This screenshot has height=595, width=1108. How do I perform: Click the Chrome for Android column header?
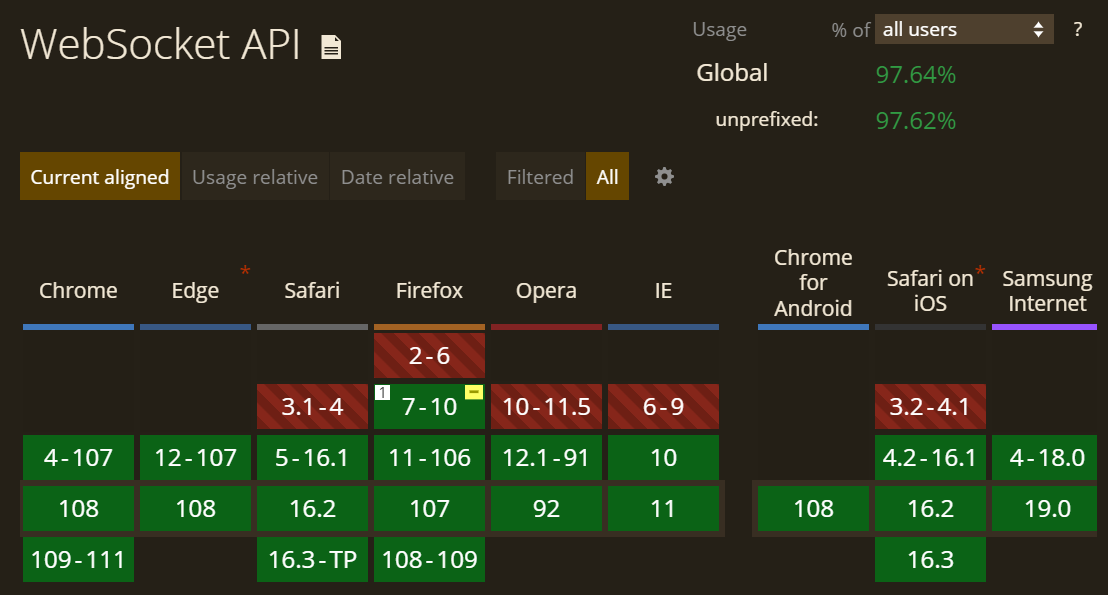[x=813, y=283]
